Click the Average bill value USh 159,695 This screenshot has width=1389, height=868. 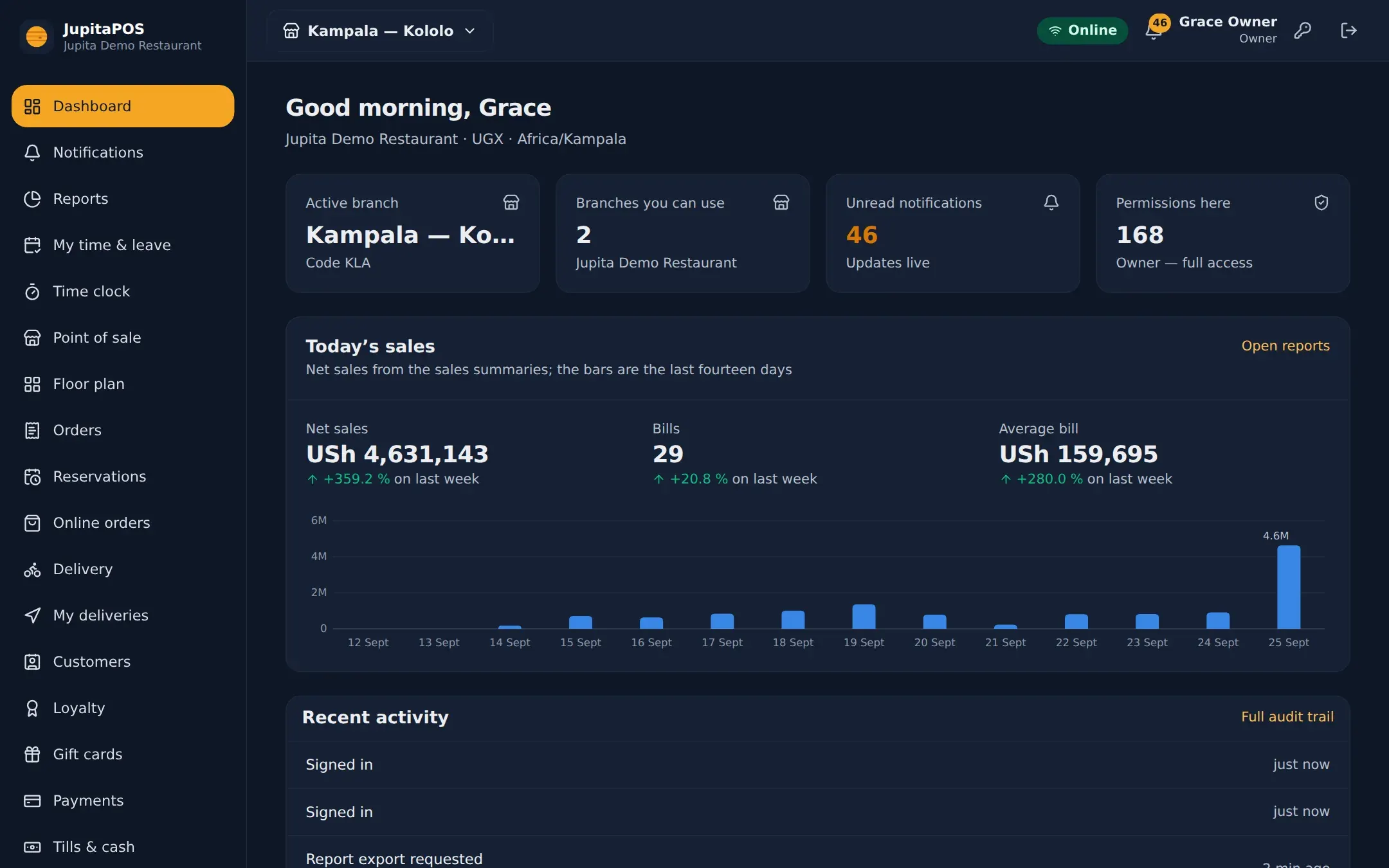[x=1078, y=454]
